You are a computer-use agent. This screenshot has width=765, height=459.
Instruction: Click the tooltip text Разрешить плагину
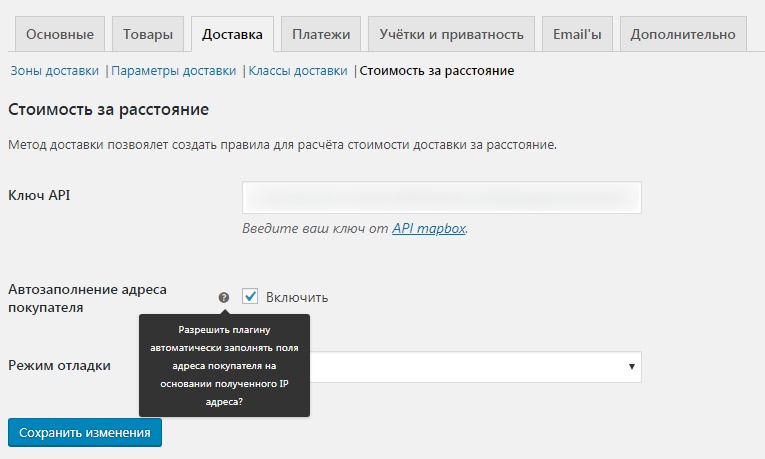224,366
